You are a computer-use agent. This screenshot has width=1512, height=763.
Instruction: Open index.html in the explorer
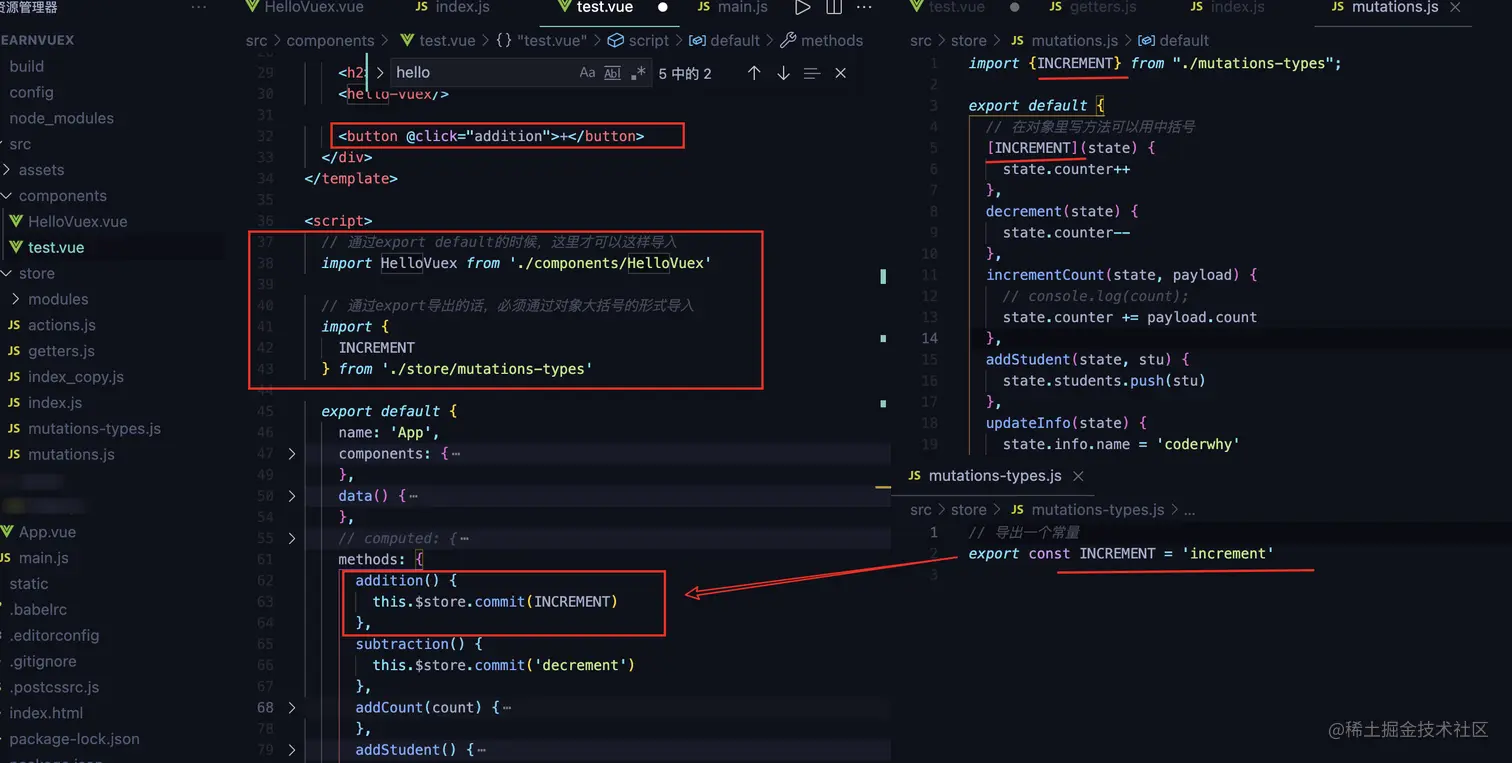pos(46,713)
